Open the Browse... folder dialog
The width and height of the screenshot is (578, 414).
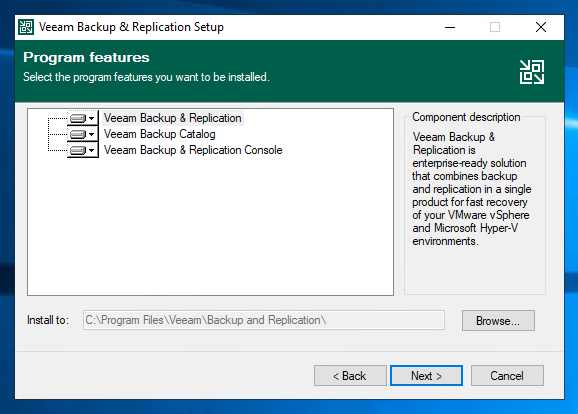[498, 320]
